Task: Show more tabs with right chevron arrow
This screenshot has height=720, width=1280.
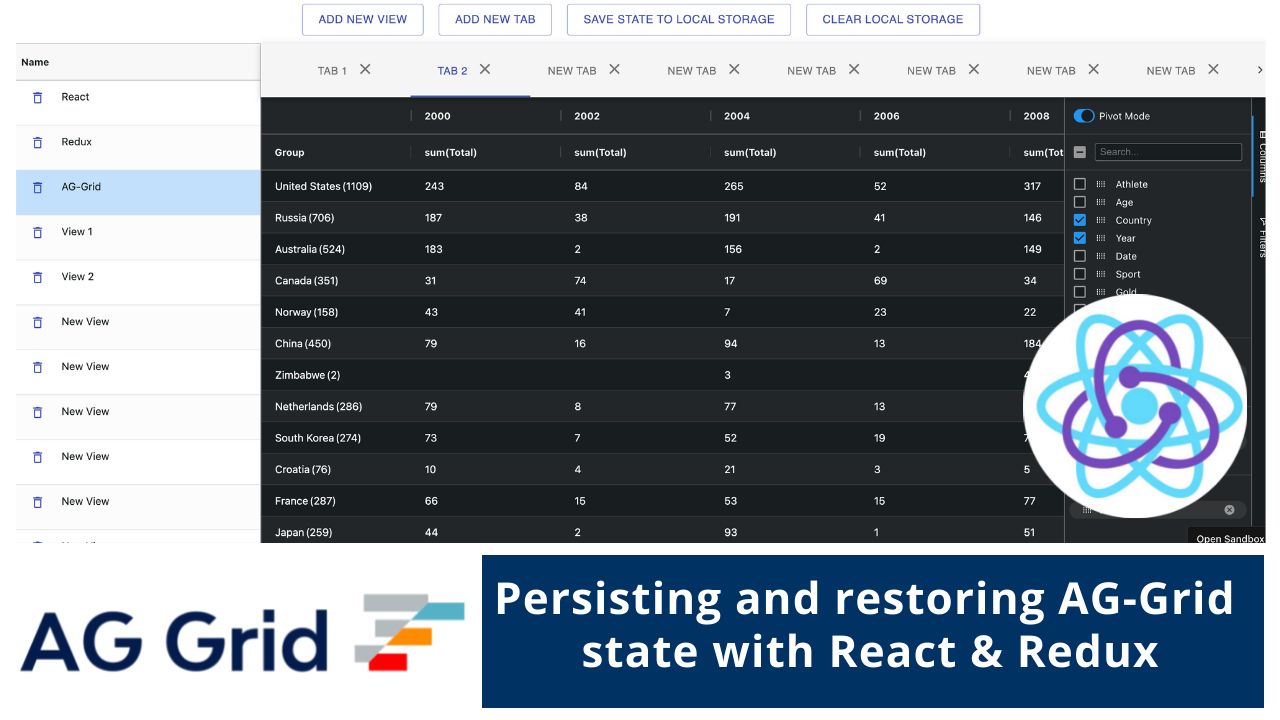Action: [1259, 70]
